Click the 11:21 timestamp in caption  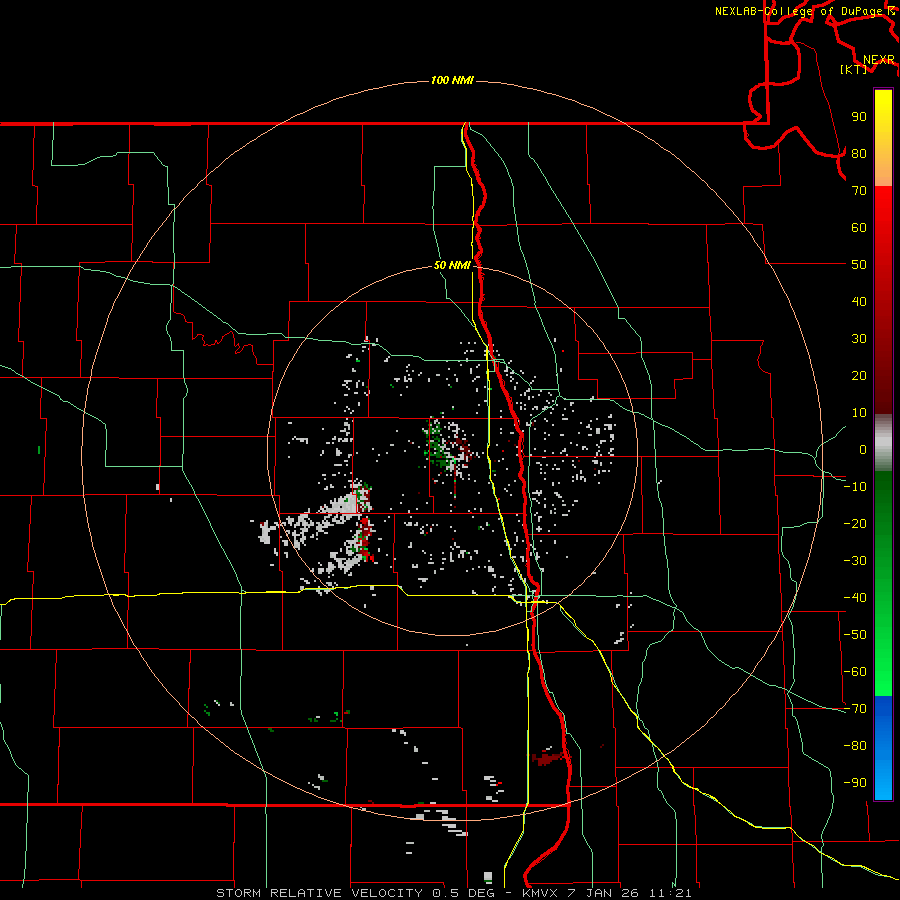point(670,893)
